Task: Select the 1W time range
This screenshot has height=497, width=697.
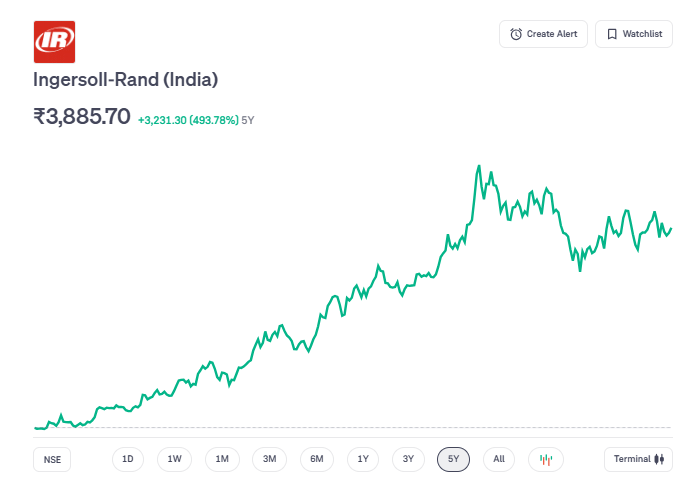Action: [x=175, y=459]
